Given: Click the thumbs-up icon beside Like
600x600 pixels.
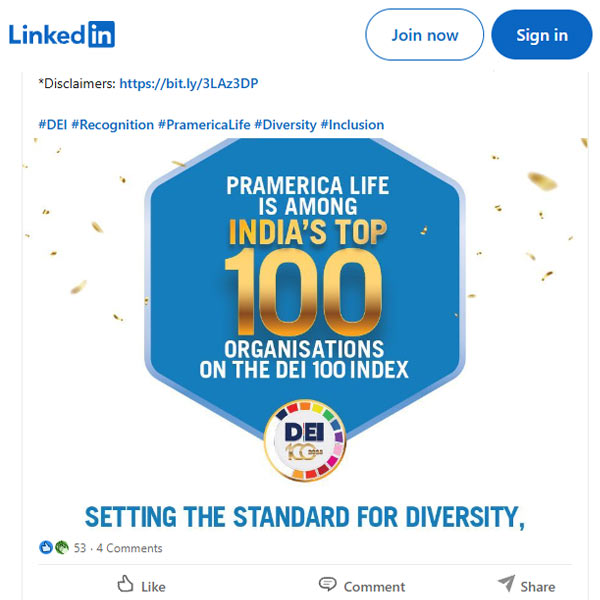Looking at the screenshot, I should click(x=125, y=584).
